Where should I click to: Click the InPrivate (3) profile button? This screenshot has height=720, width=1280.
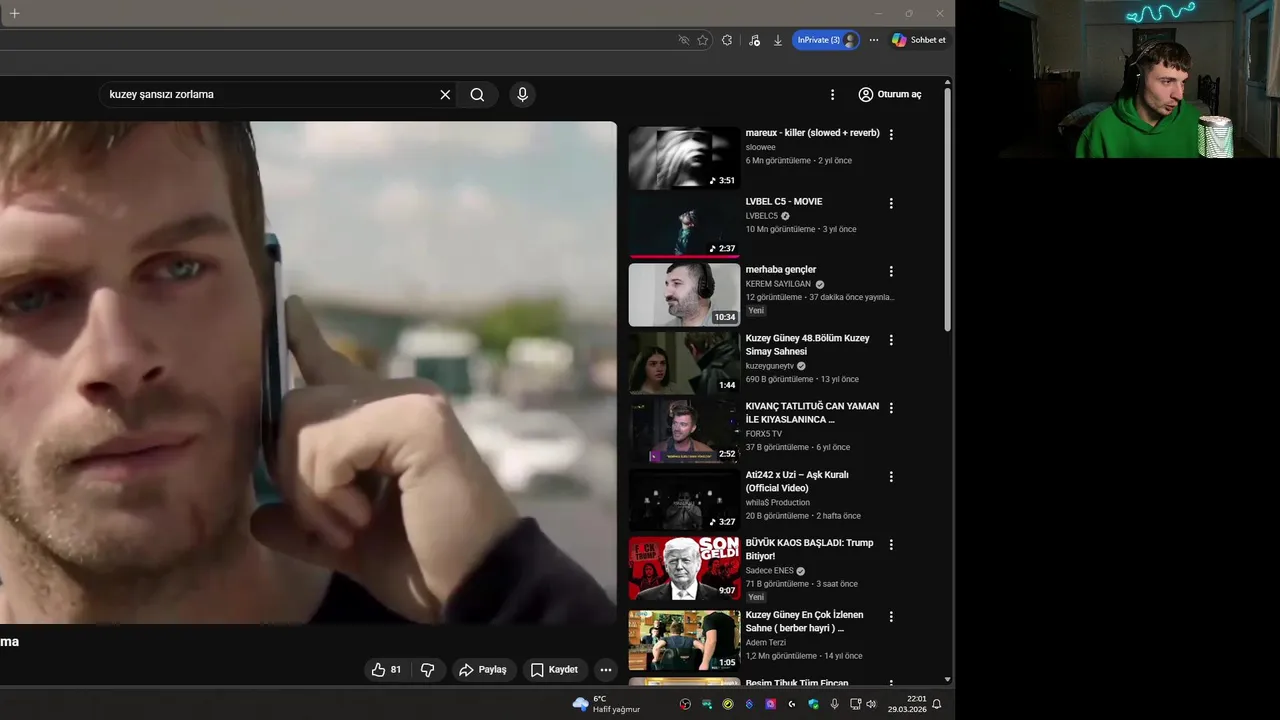click(826, 40)
